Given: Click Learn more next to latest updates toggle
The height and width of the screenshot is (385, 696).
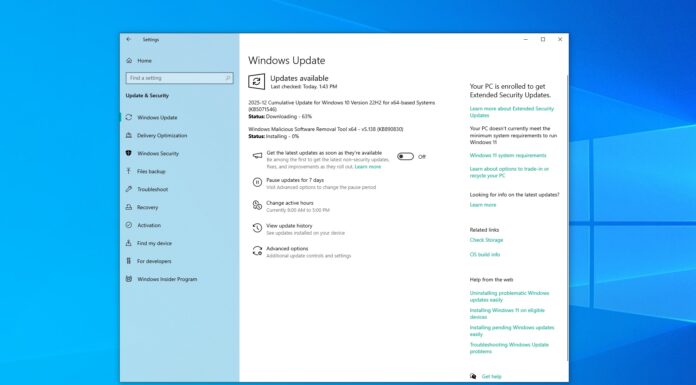Looking at the screenshot, I should (368, 167).
